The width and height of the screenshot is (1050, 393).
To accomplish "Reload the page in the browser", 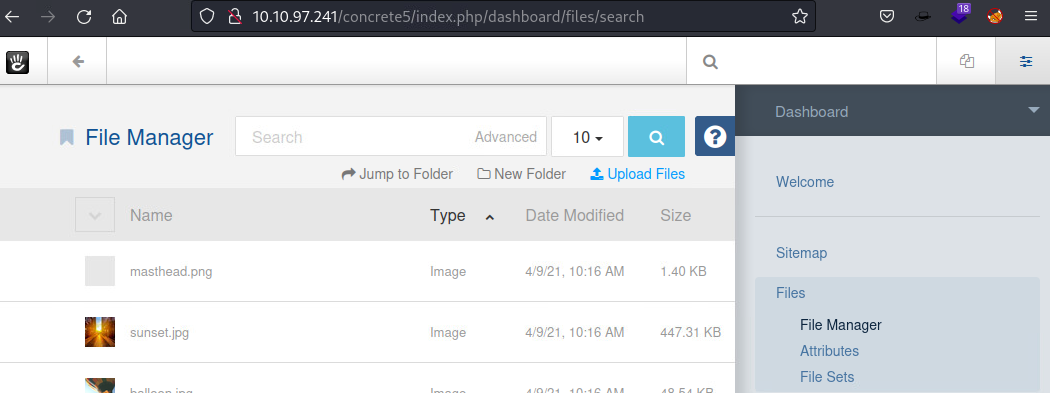I will pyautogui.click(x=84, y=17).
